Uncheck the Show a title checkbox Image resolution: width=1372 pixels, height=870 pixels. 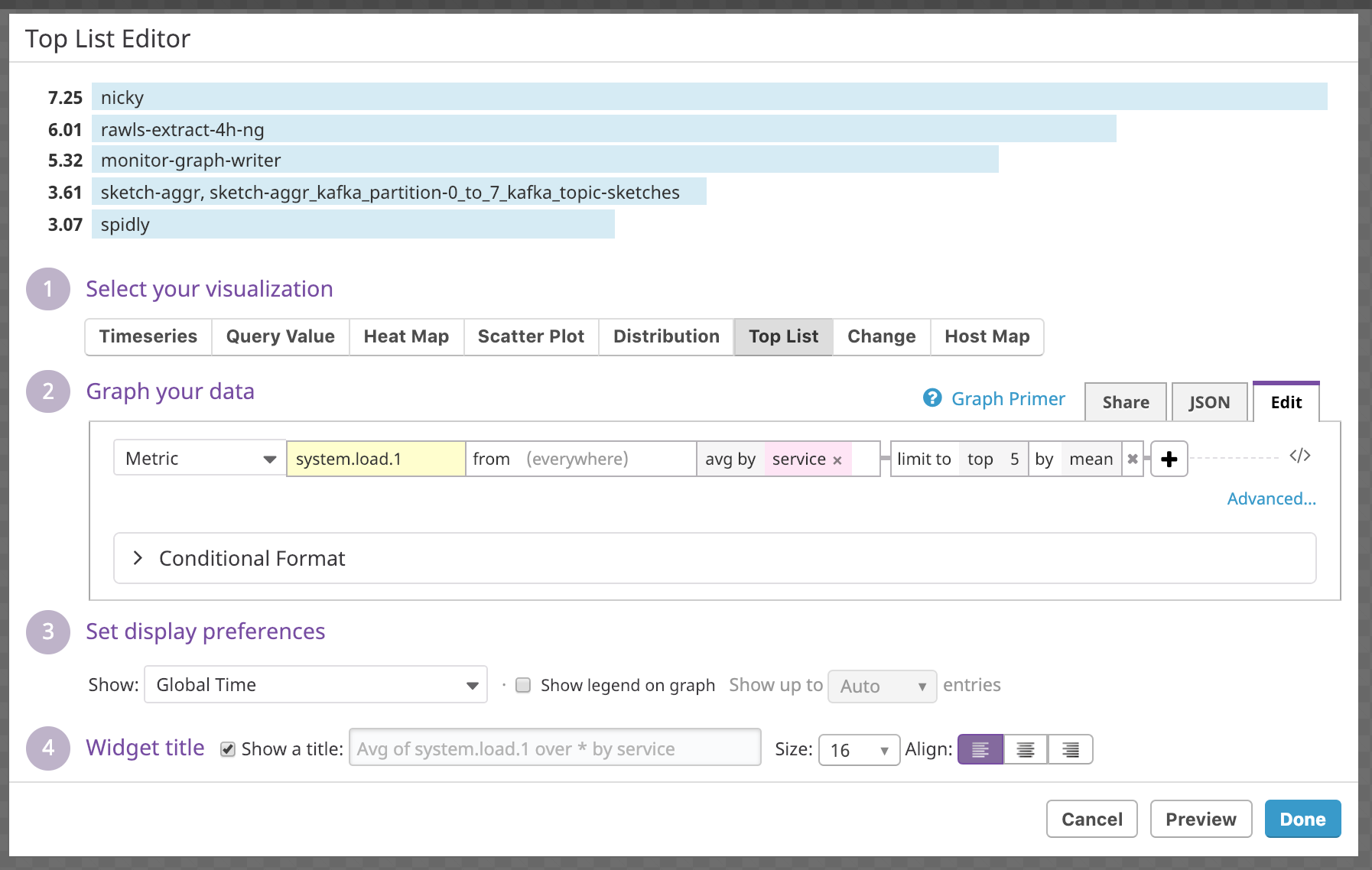228,749
